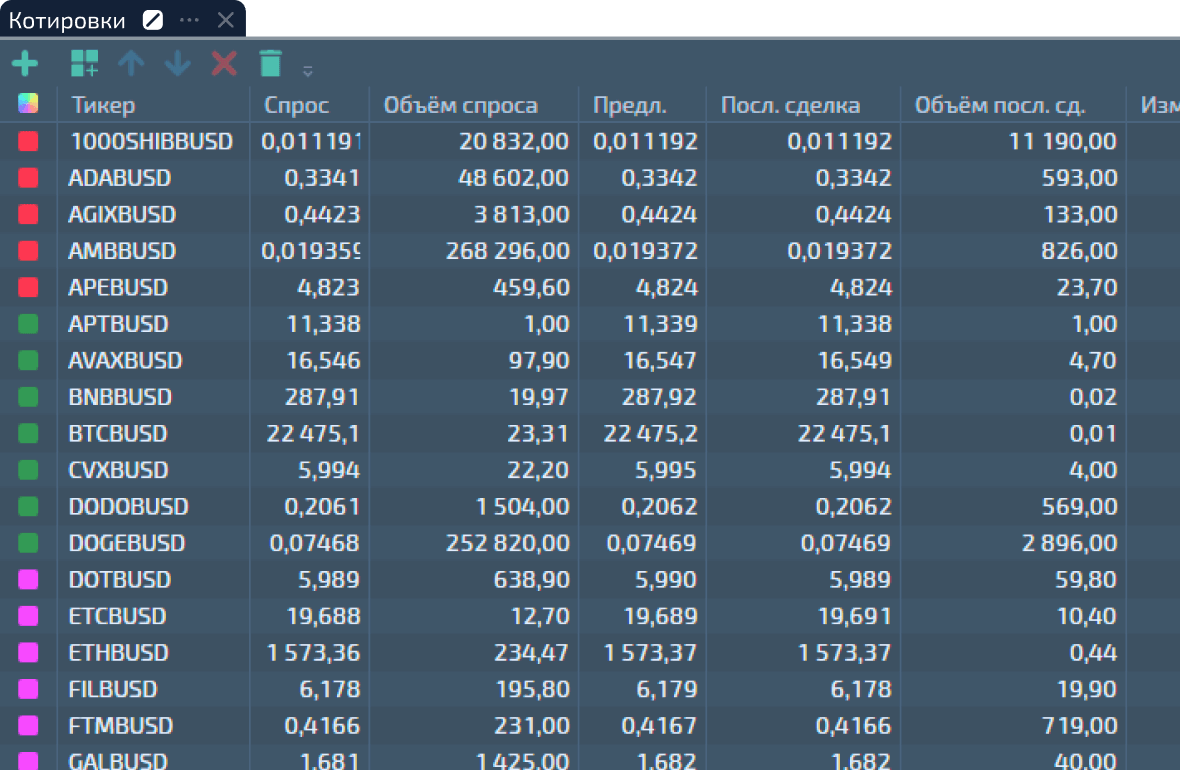The height and width of the screenshot is (770, 1180).
Task: Move selected row up with the arrow icon
Action: pyautogui.click(x=131, y=64)
